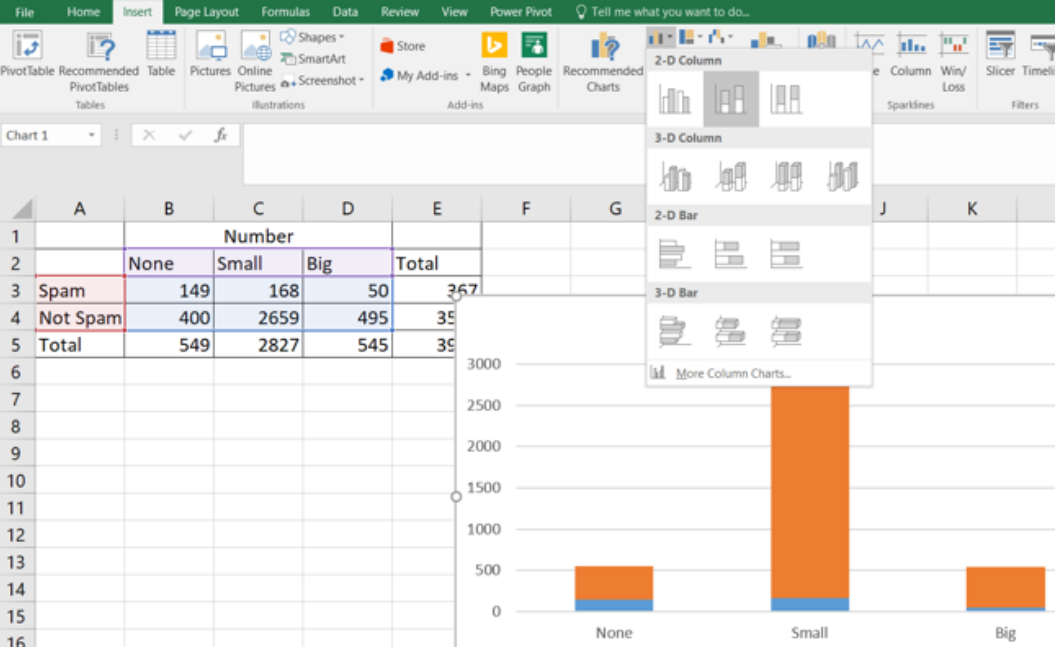Select the 2-D Stacked Column chart
The image size is (1057, 647).
(731, 99)
